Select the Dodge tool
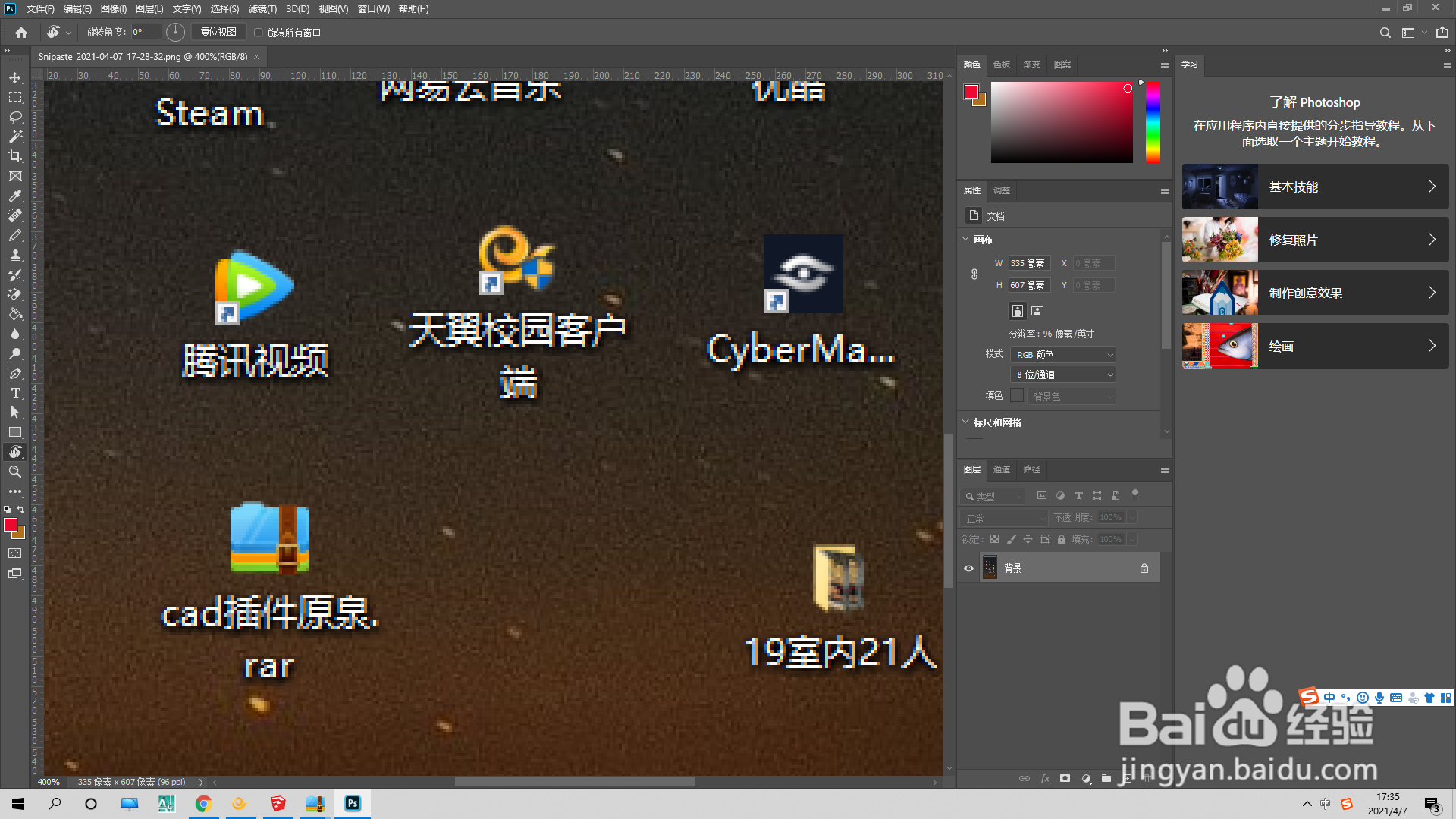Image resolution: width=1456 pixels, height=819 pixels. tap(15, 353)
